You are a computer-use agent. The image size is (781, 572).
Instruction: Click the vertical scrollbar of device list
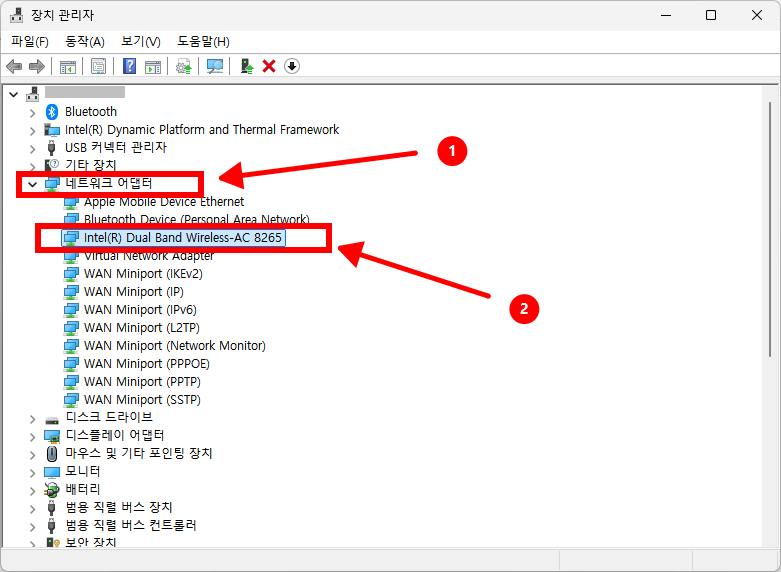pos(769,230)
